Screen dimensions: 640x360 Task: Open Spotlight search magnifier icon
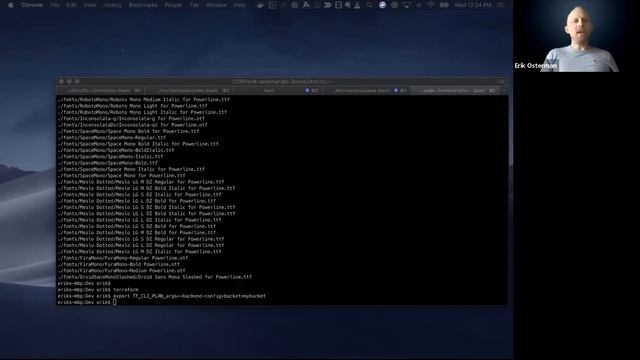(x=369, y=5)
